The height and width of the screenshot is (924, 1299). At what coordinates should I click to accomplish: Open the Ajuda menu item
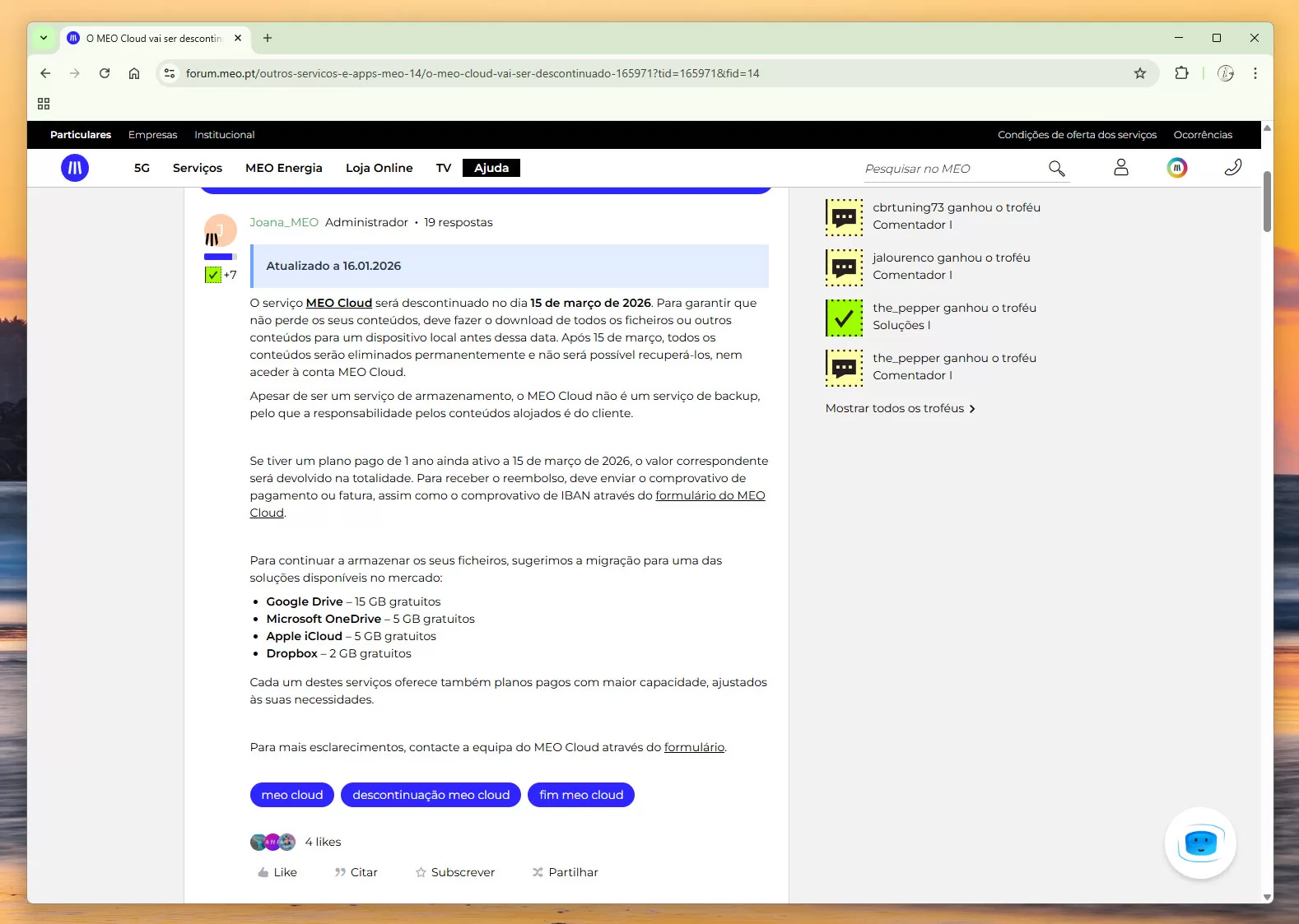(491, 168)
